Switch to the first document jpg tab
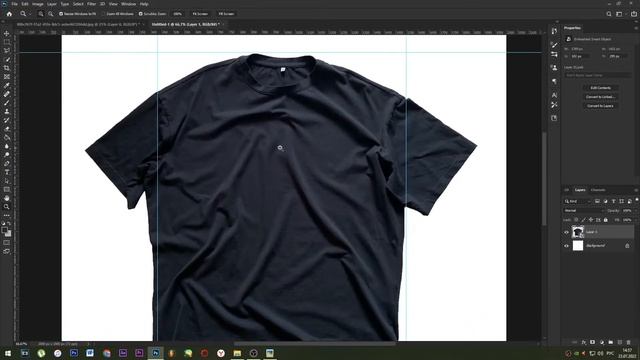Screen dimensions: 640x360 78,24
